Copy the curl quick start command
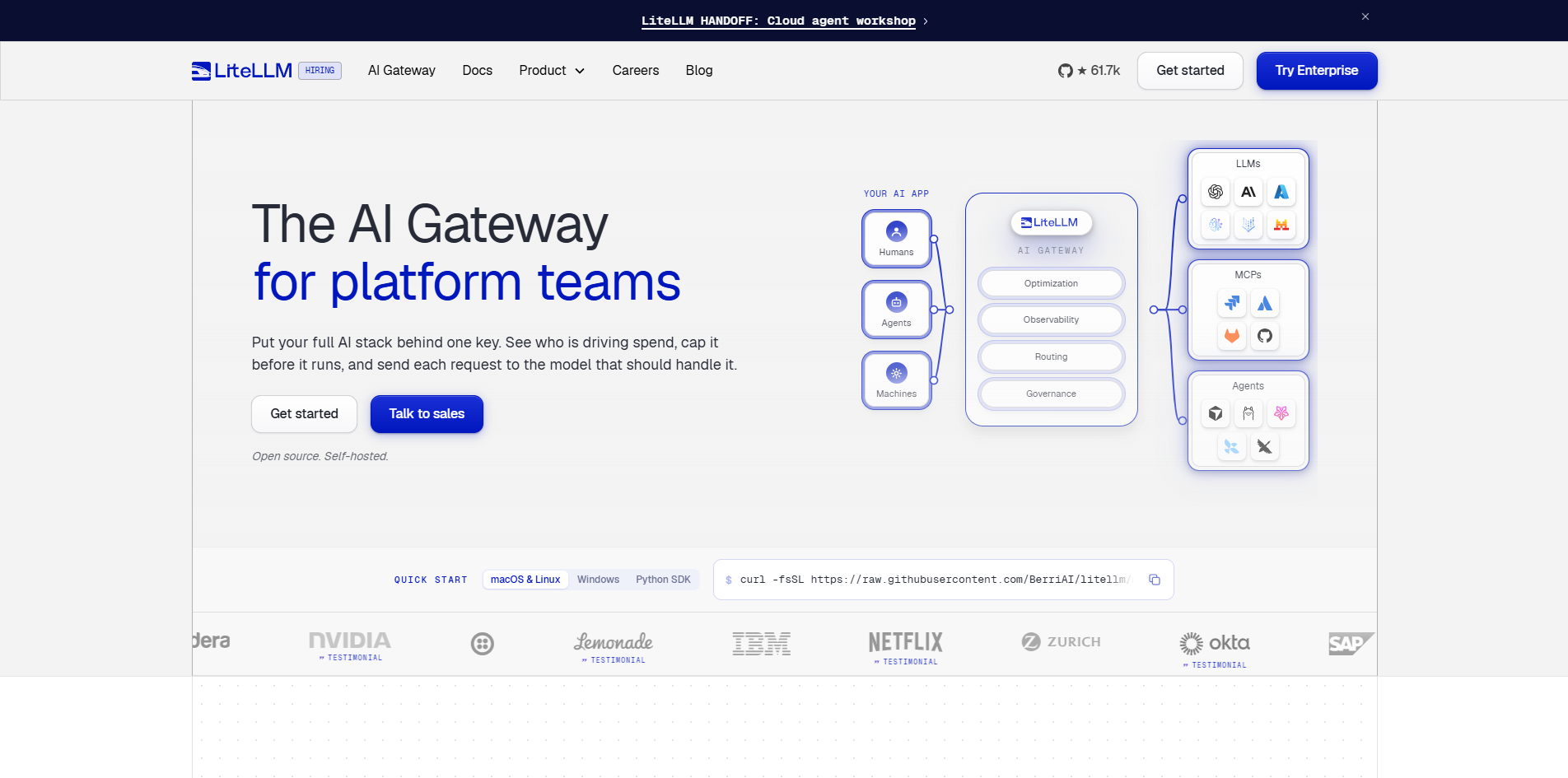 tap(1155, 580)
